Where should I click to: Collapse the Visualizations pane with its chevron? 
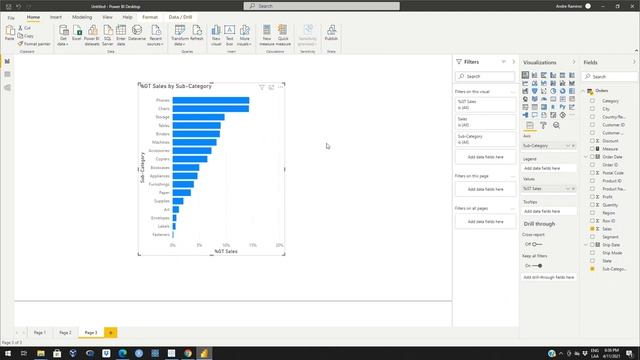click(x=574, y=62)
